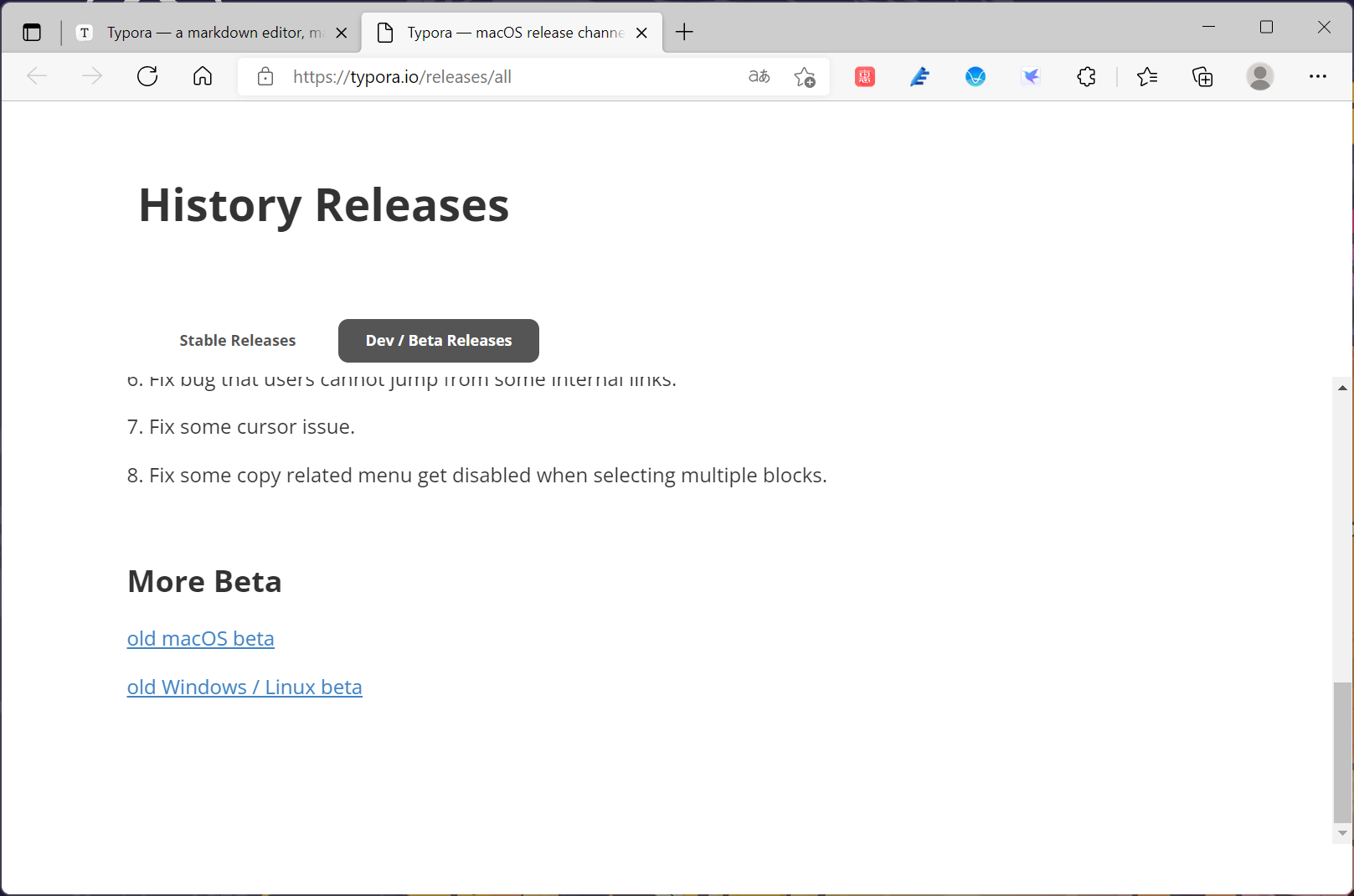Close the browser window
The image size is (1354, 896).
(1324, 27)
